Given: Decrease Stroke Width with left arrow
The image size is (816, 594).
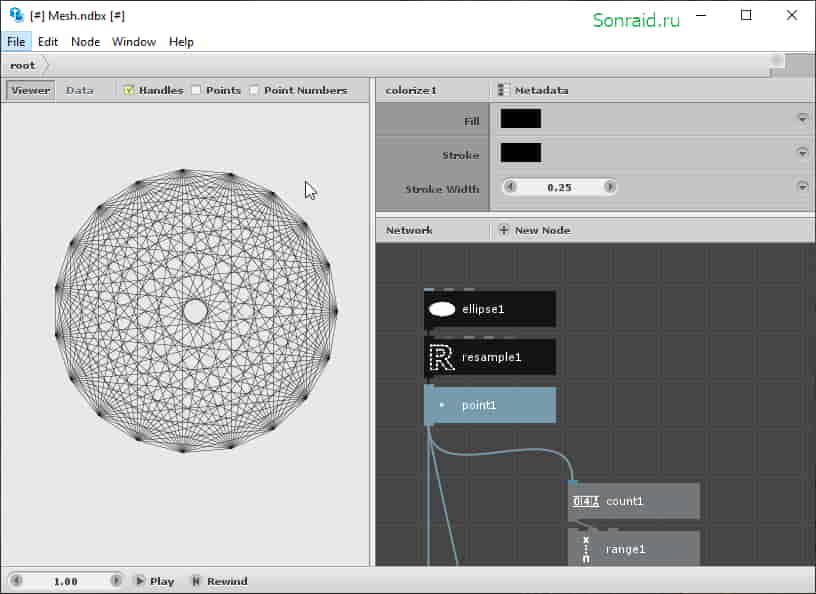Looking at the screenshot, I should tap(510, 186).
